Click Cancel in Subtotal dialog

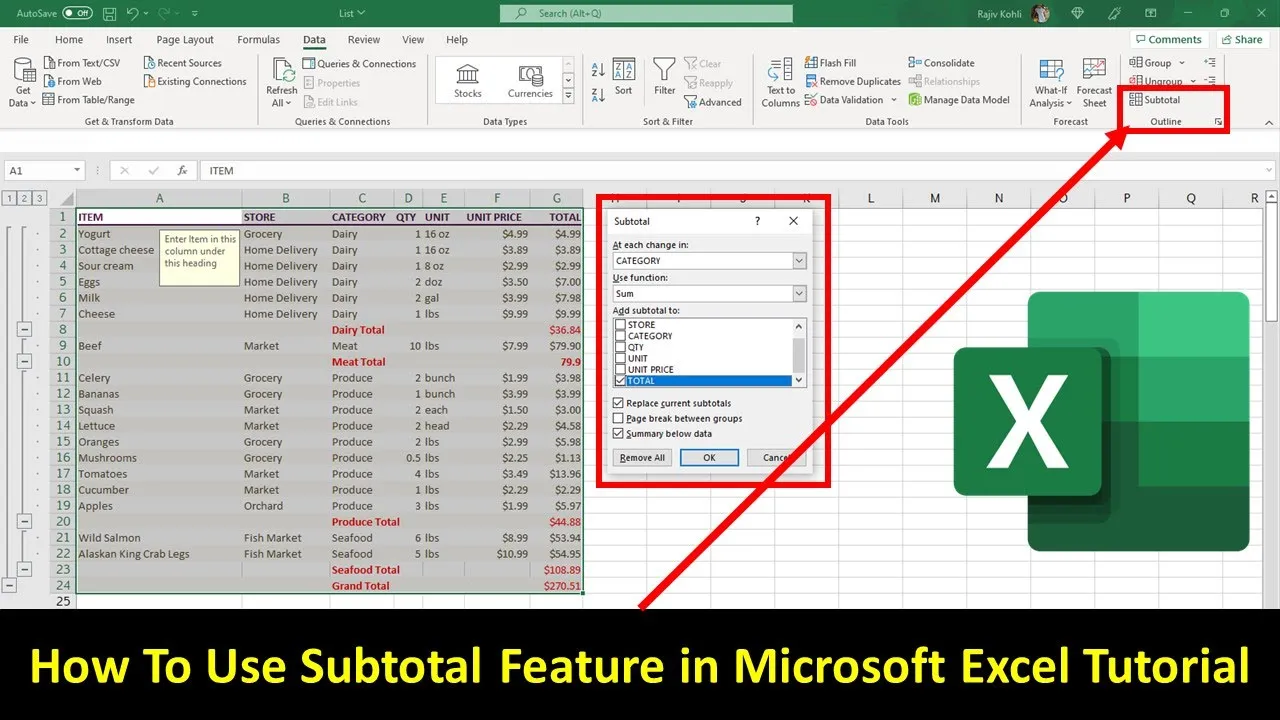(x=777, y=458)
